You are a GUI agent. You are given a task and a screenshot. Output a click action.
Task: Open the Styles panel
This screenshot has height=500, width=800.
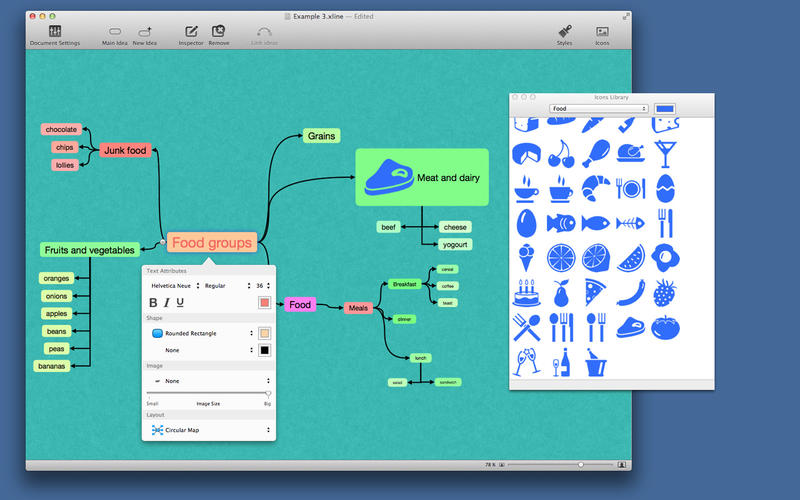point(565,32)
